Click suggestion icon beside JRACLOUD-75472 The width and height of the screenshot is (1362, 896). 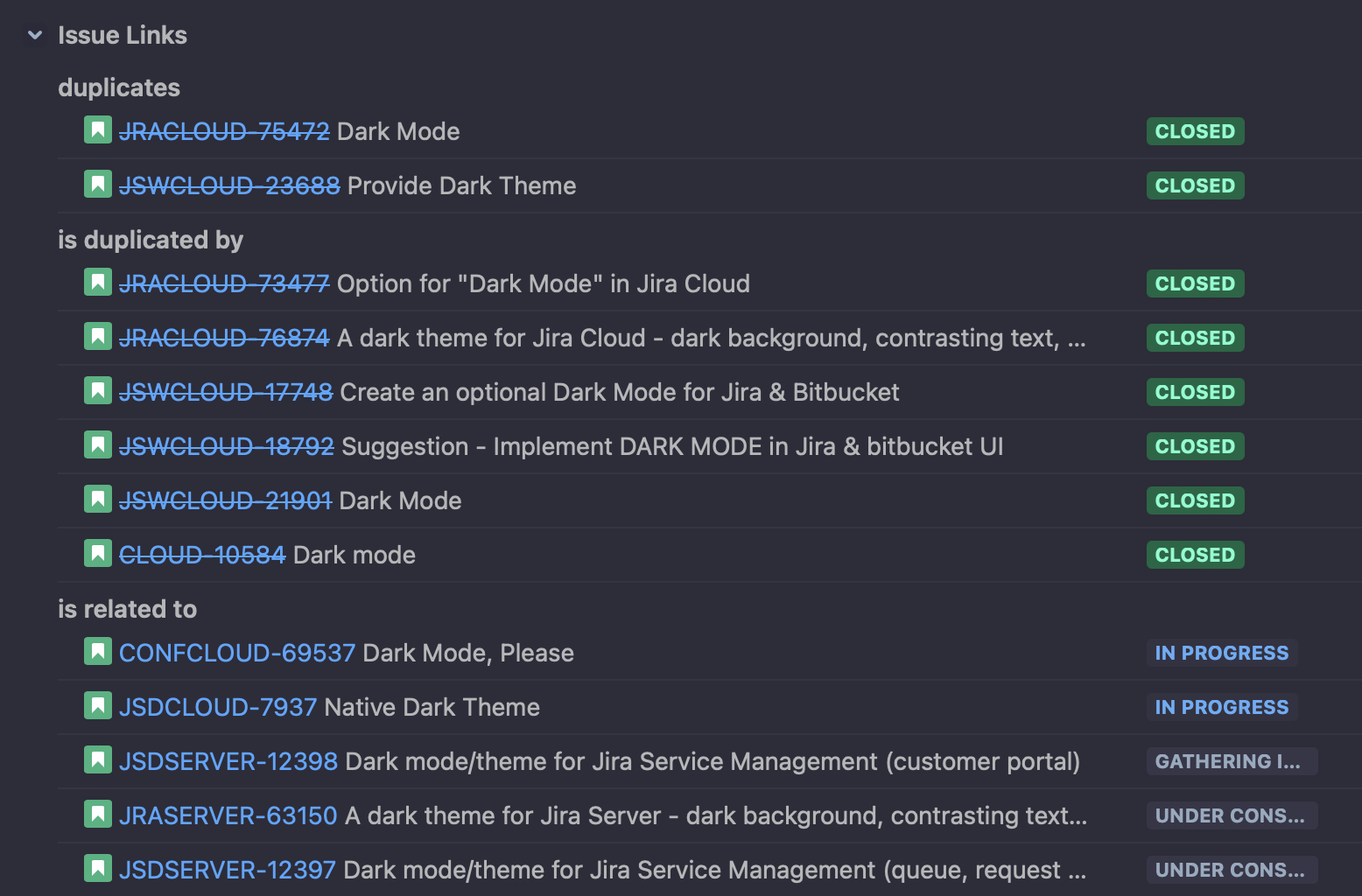(x=98, y=130)
